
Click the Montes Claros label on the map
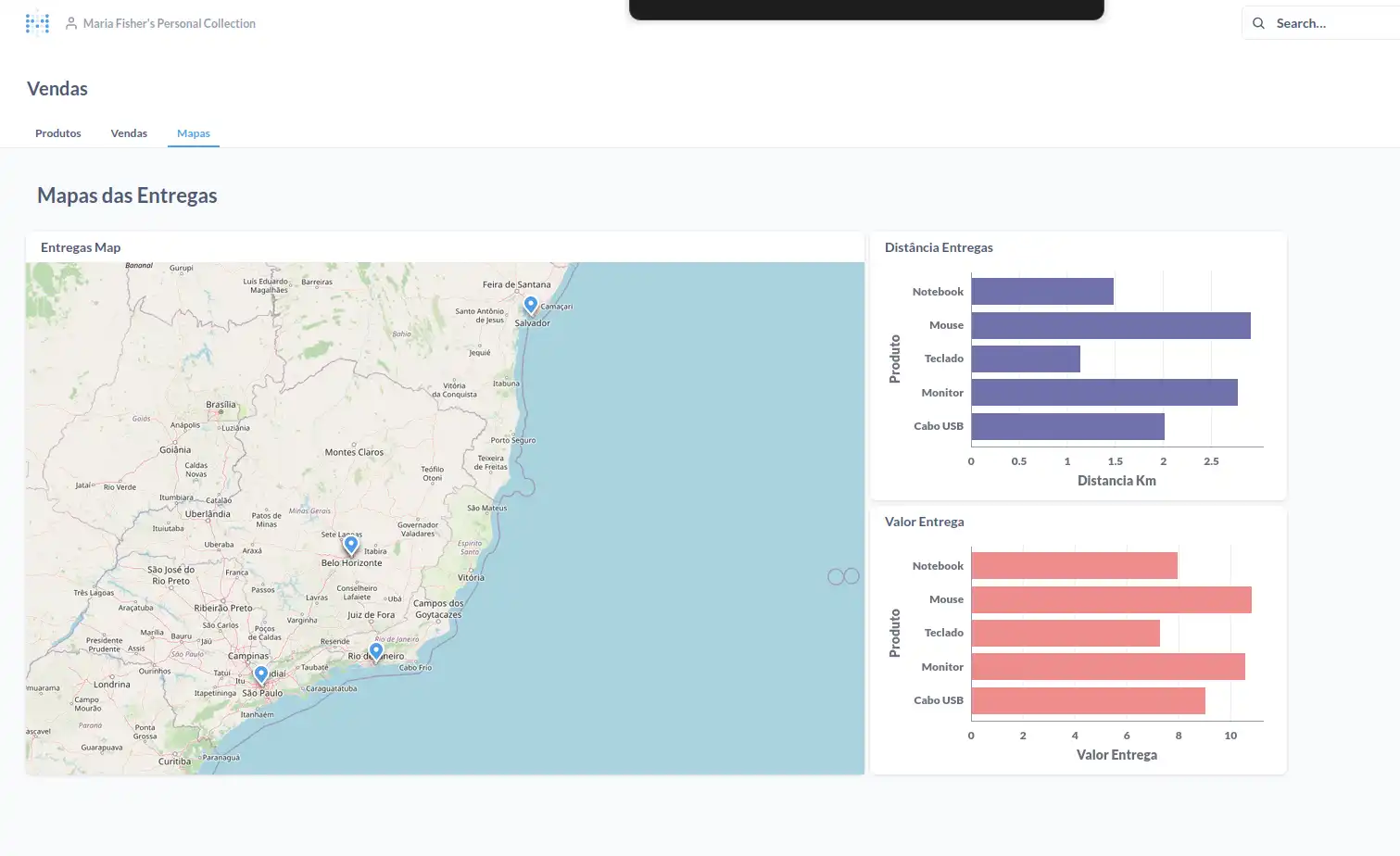(x=354, y=452)
